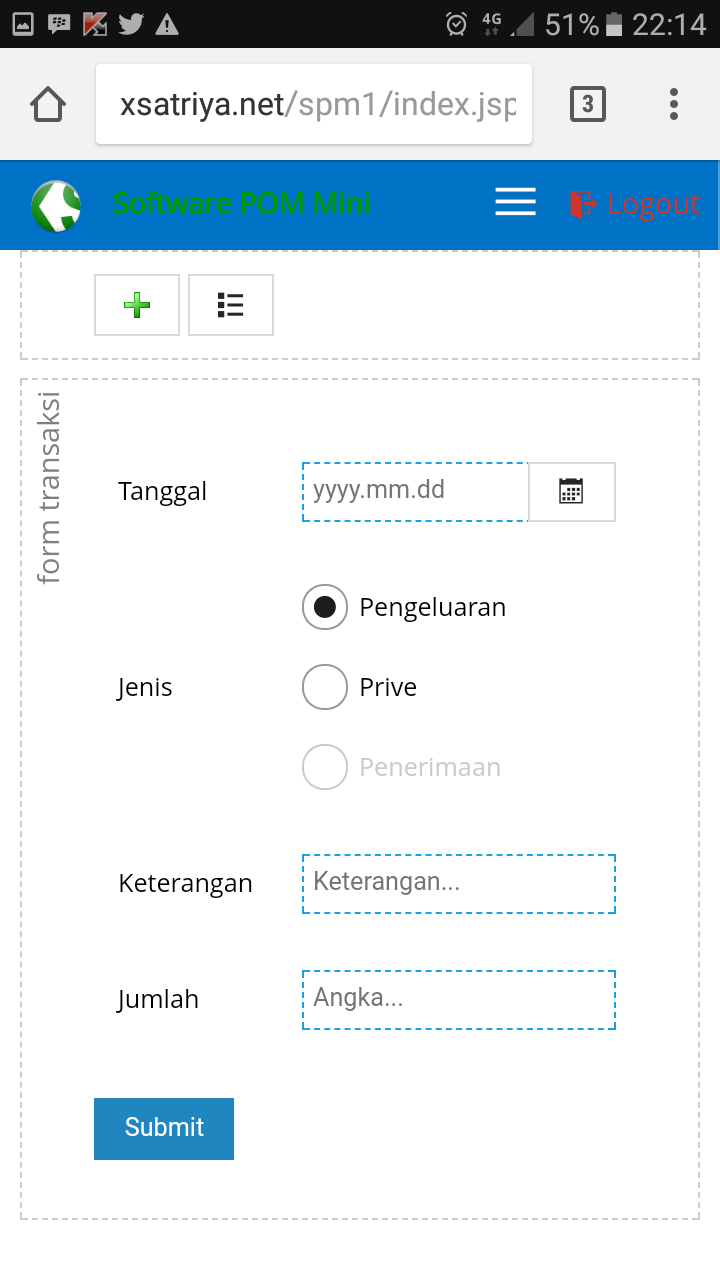Tap the Twitter notification icon in status bar
This screenshot has width=720, height=1280.
point(131,24)
